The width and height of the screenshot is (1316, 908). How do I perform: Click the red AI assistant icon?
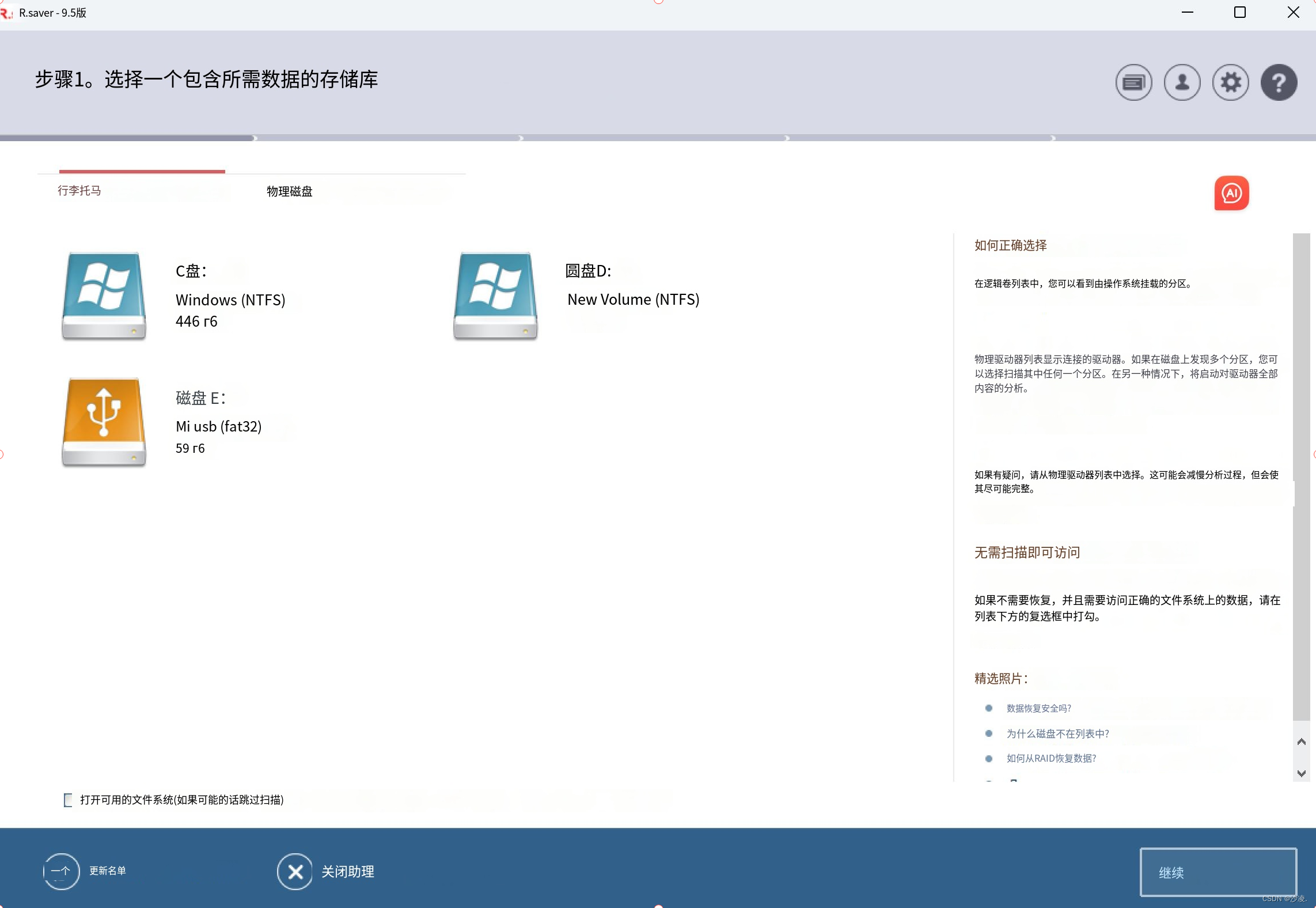point(1231,193)
